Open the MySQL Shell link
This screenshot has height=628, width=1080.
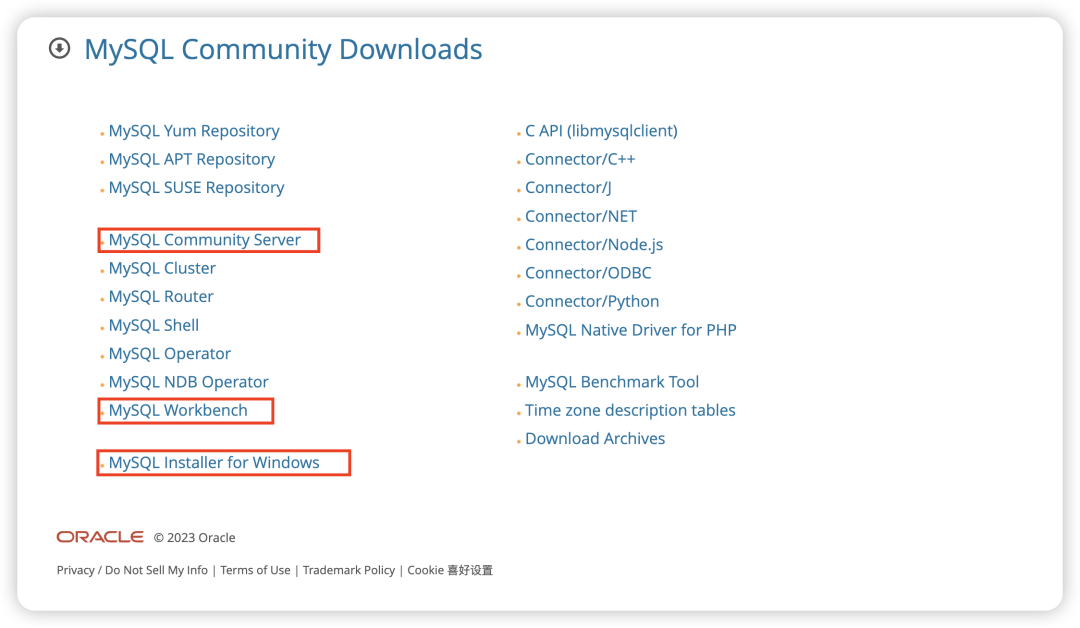coord(154,325)
